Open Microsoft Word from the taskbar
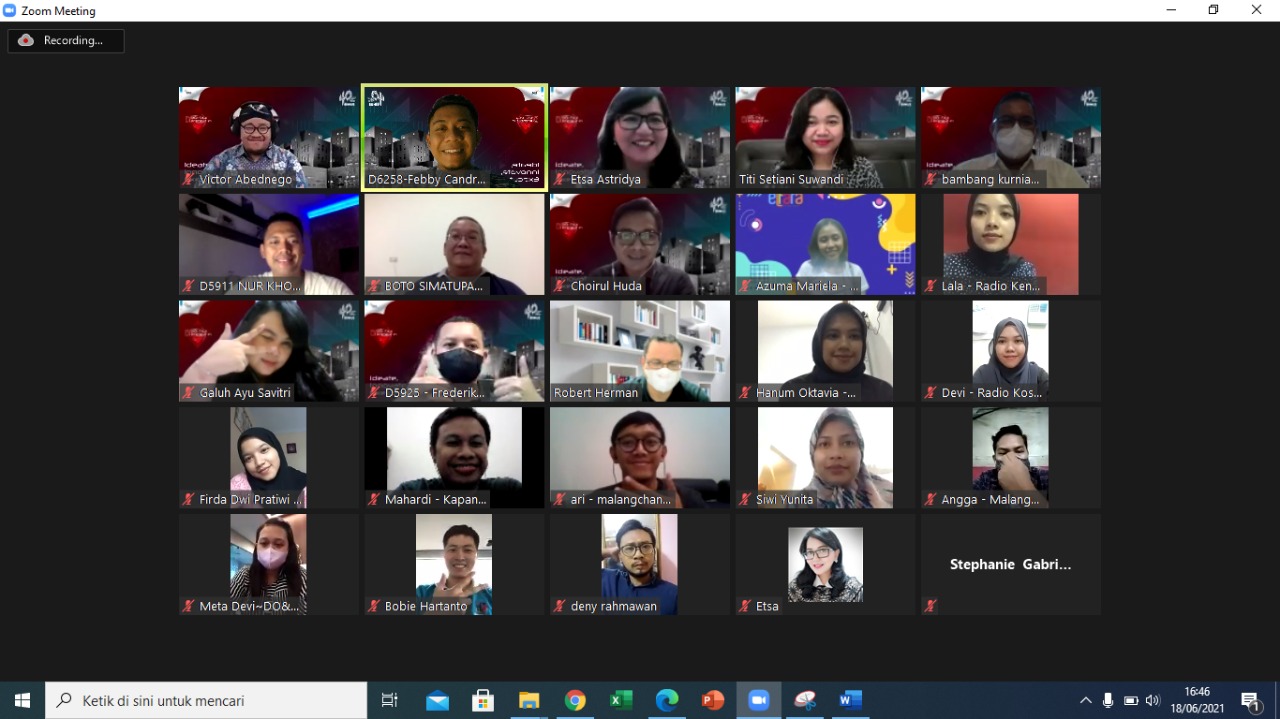The image size is (1280, 719). pos(850,701)
